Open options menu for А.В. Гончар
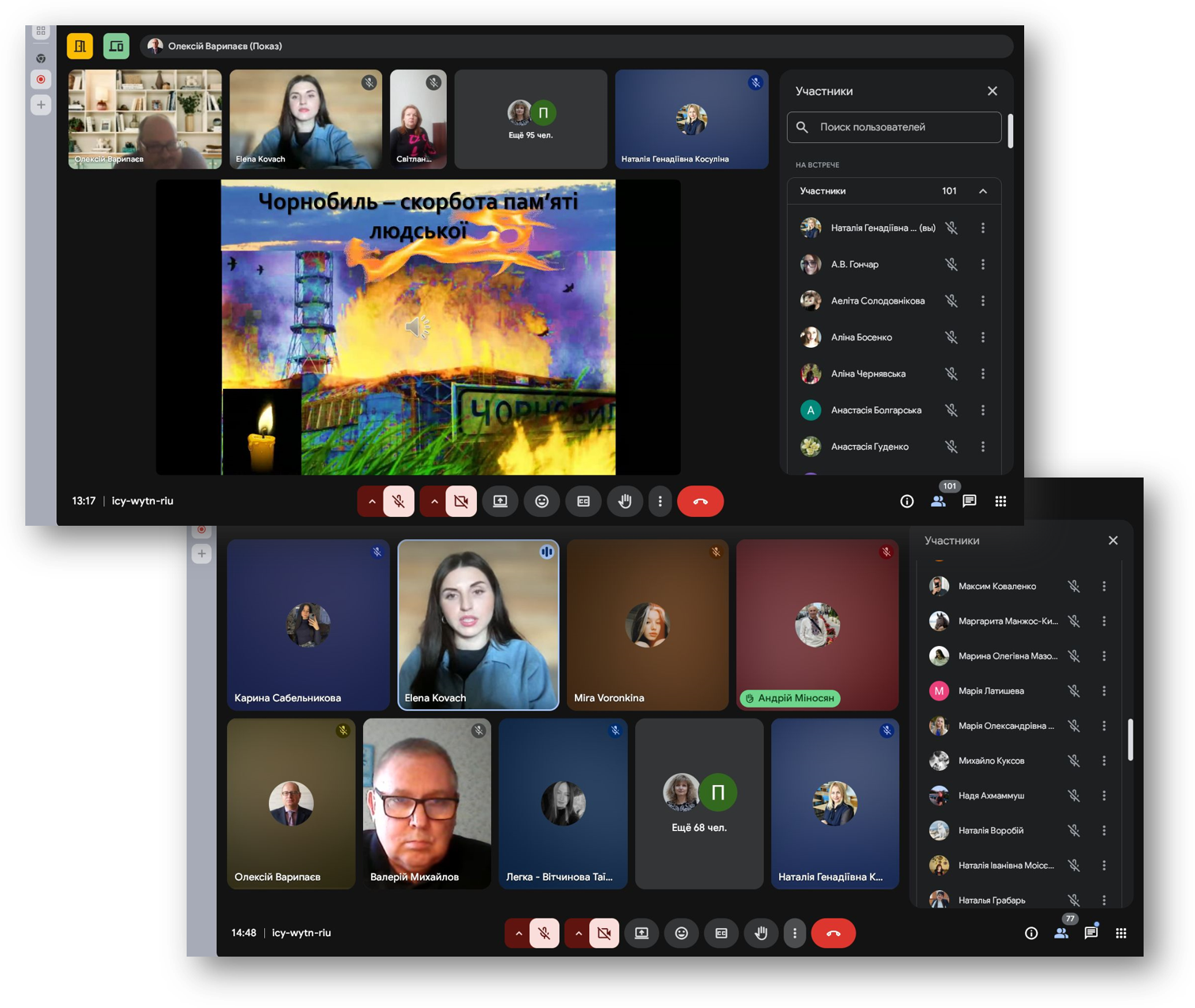Image resolution: width=1195 pixels, height=1008 pixels. (x=983, y=265)
